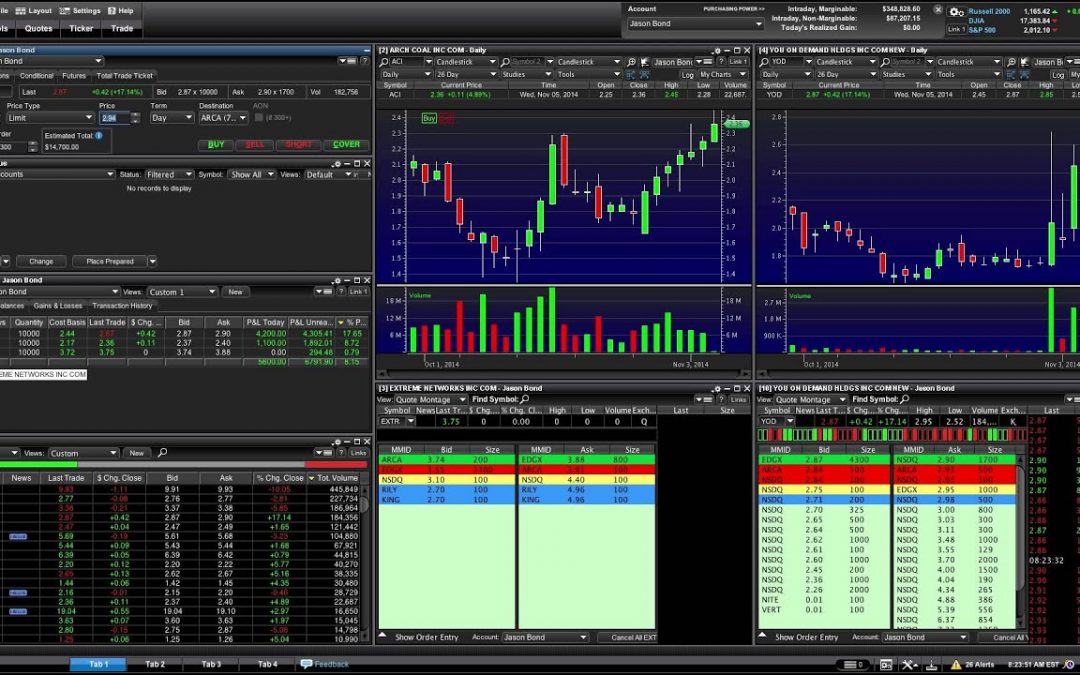Viewport: 1080px width, 675px height.
Task: Click the symbol search magnifier in the ACI chart
Action: (384, 62)
